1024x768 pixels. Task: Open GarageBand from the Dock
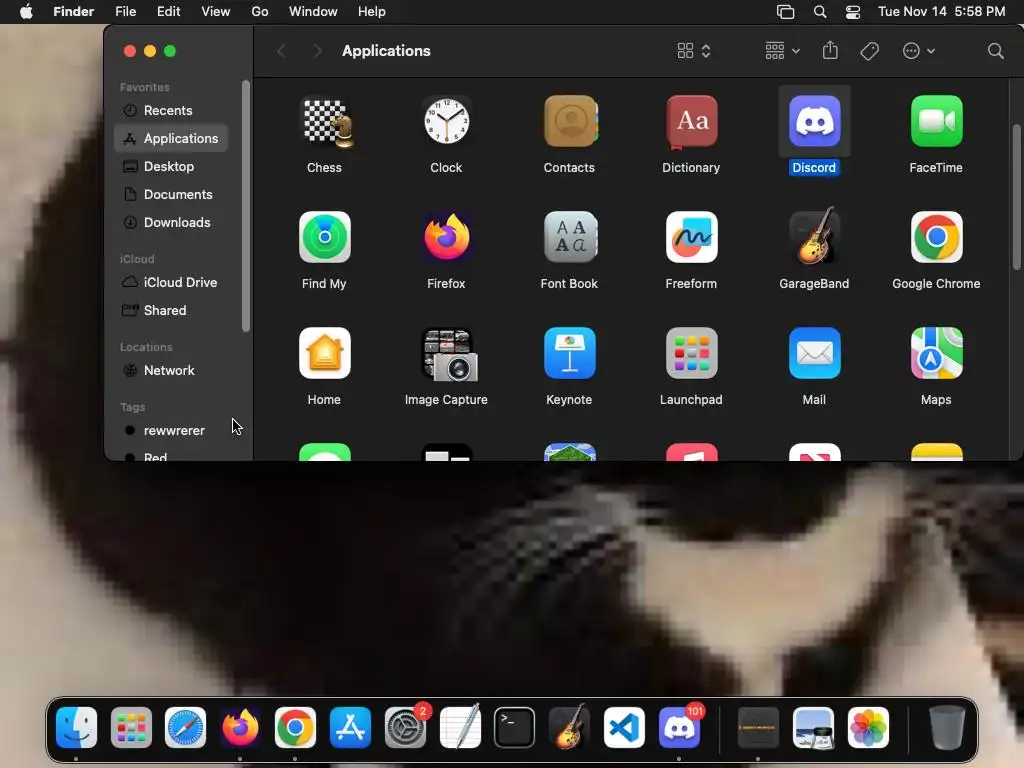pyautogui.click(x=569, y=726)
